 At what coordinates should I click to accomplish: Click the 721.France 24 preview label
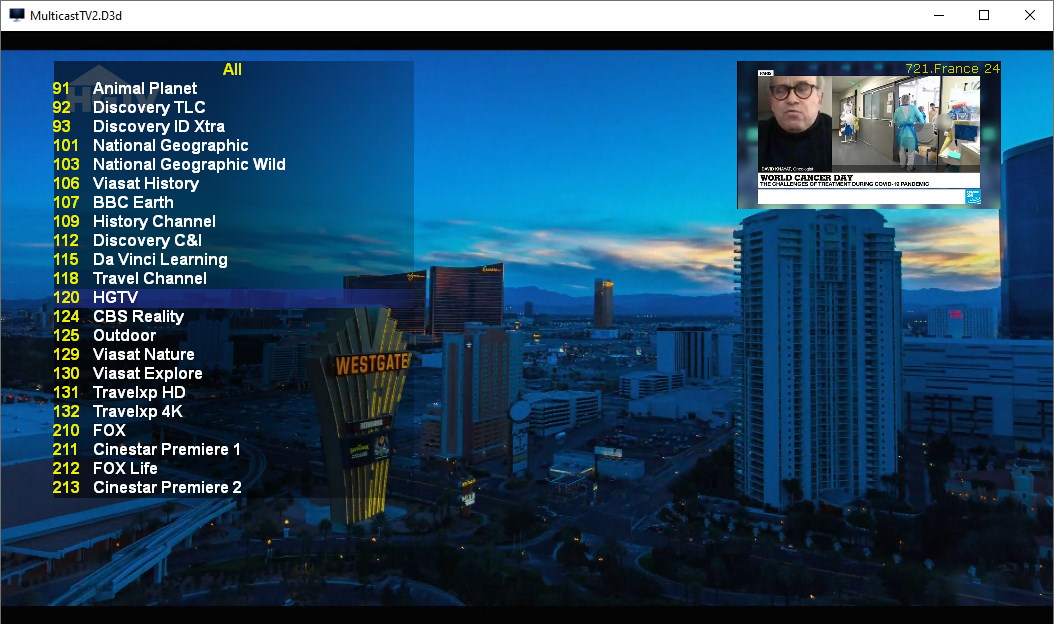(952, 69)
